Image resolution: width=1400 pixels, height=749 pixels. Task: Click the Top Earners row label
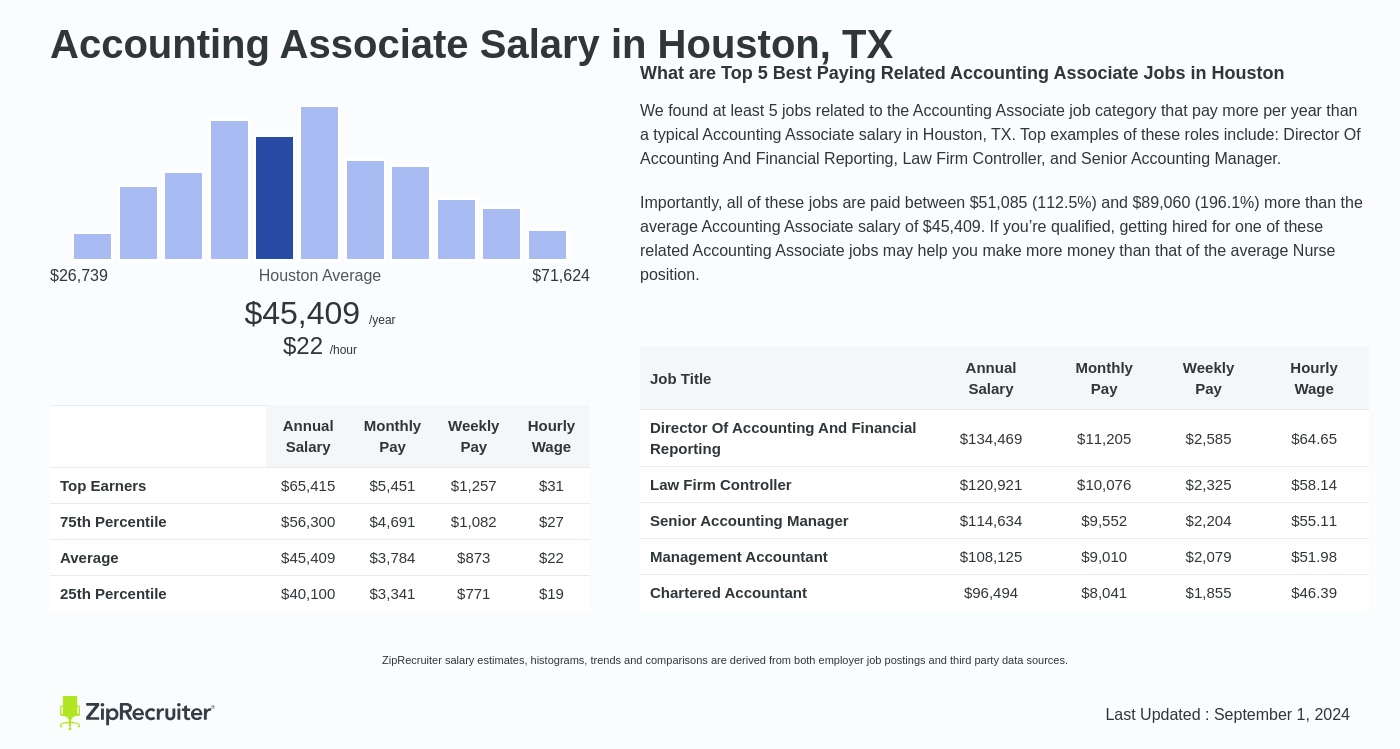(x=103, y=486)
